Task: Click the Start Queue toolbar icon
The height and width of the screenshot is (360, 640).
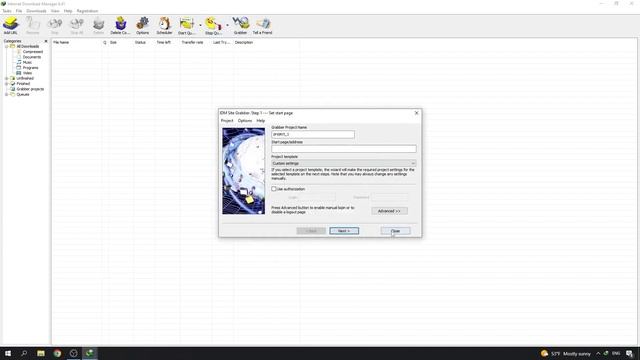Action: pyautogui.click(x=187, y=26)
